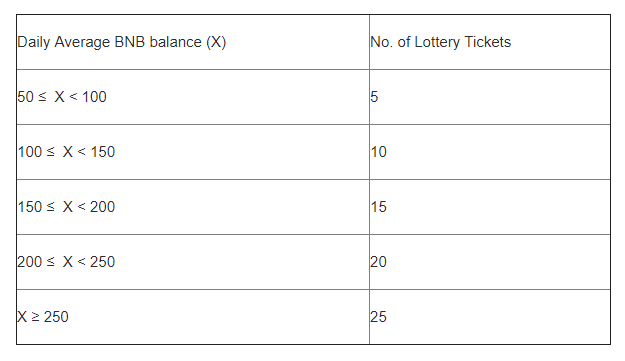Click the ticket count 10
The height and width of the screenshot is (361, 625).
coord(379,152)
